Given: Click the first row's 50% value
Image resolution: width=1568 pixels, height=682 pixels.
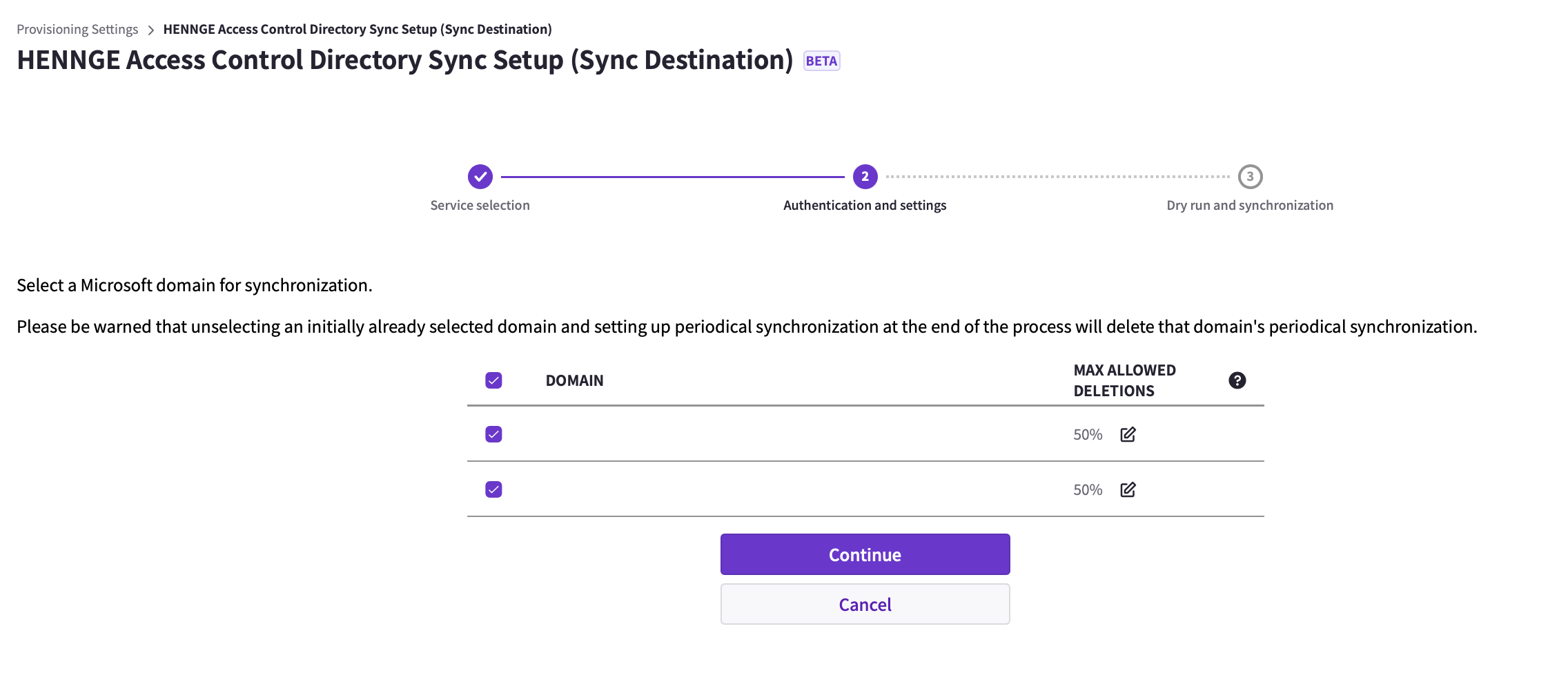Looking at the screenshot, I should click(1088, 435).
